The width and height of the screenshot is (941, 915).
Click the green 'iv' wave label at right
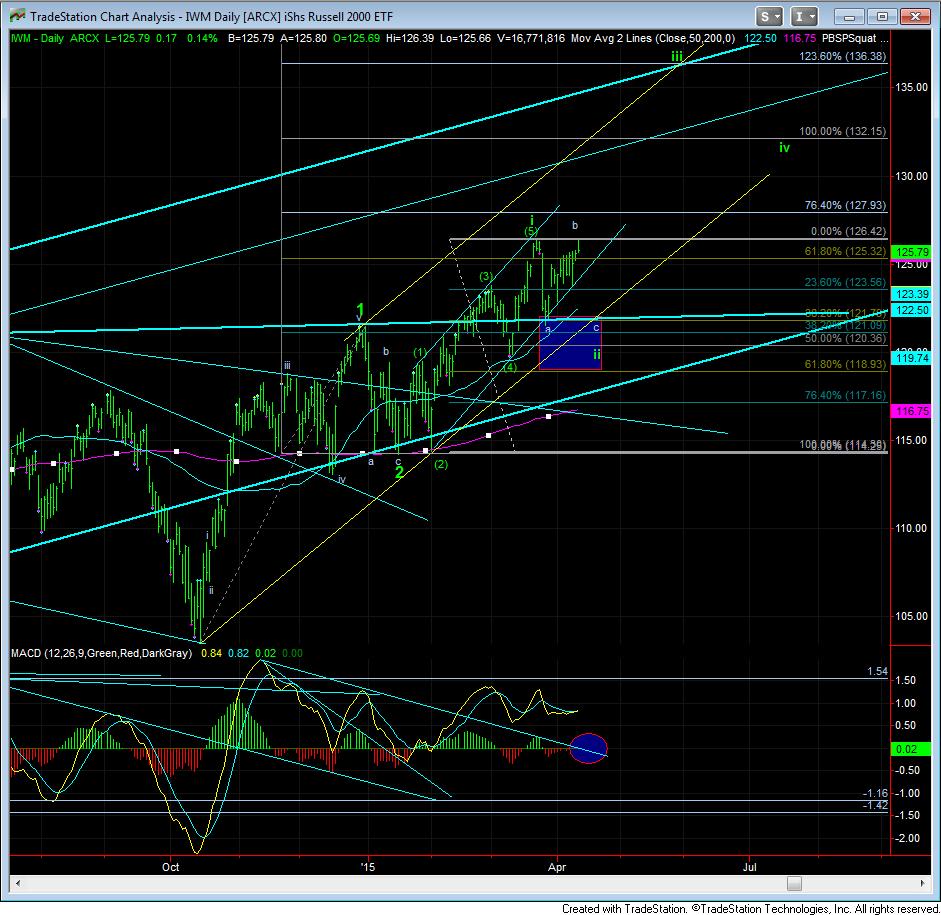[784, 148]
